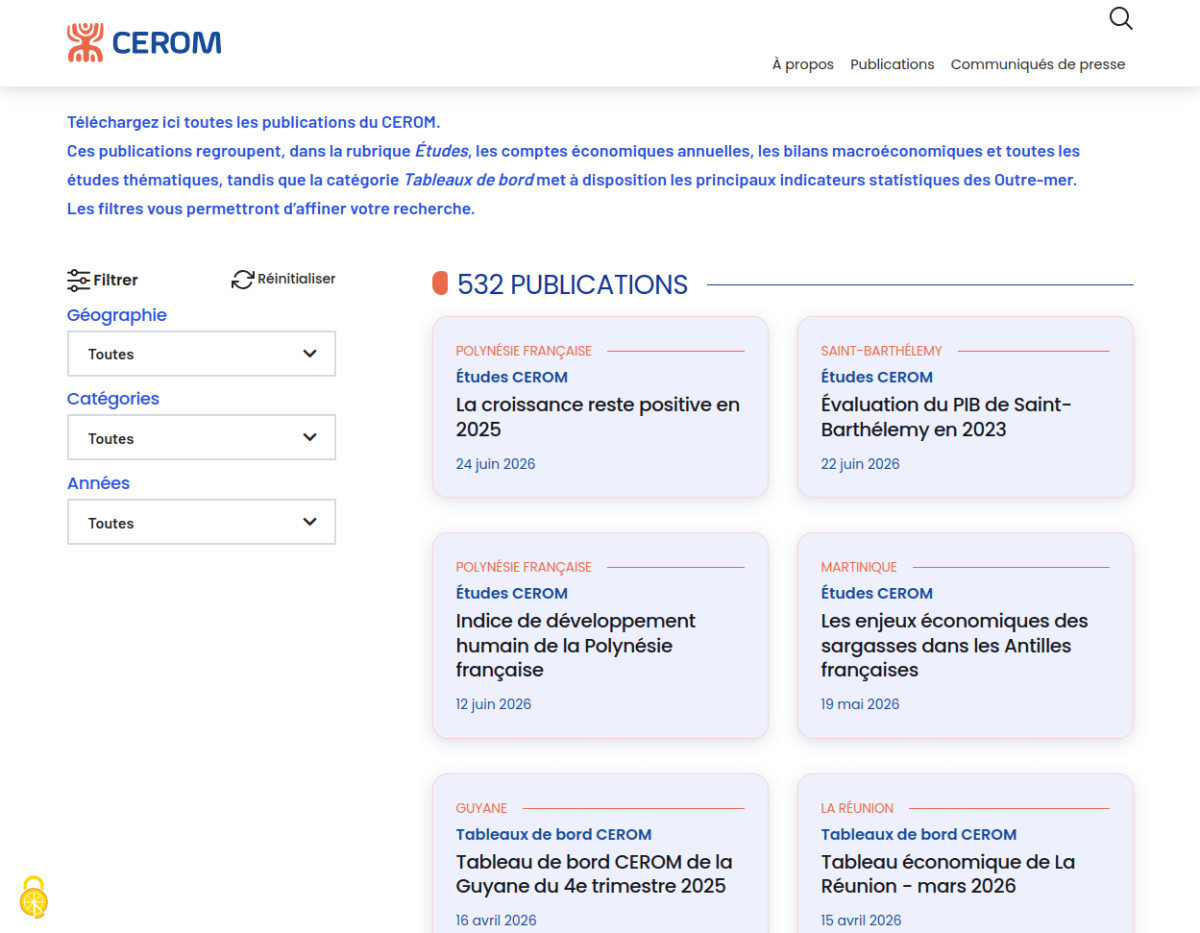Open the À propos menu
This screenshot has width=1200, height=933.
[803, 64]
